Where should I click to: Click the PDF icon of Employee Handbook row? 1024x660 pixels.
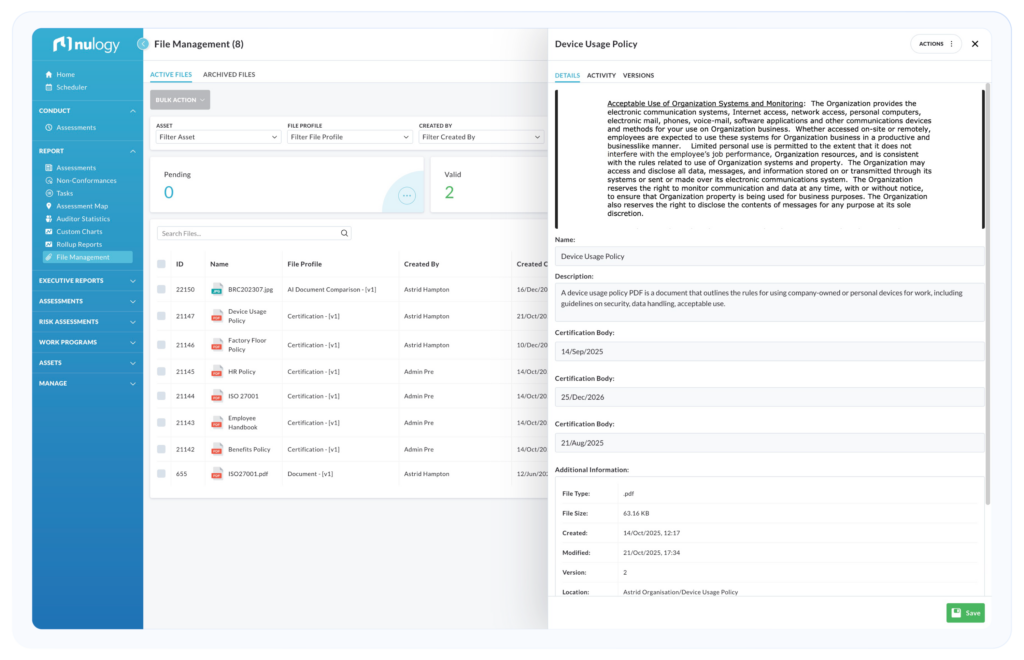[217, 423]
